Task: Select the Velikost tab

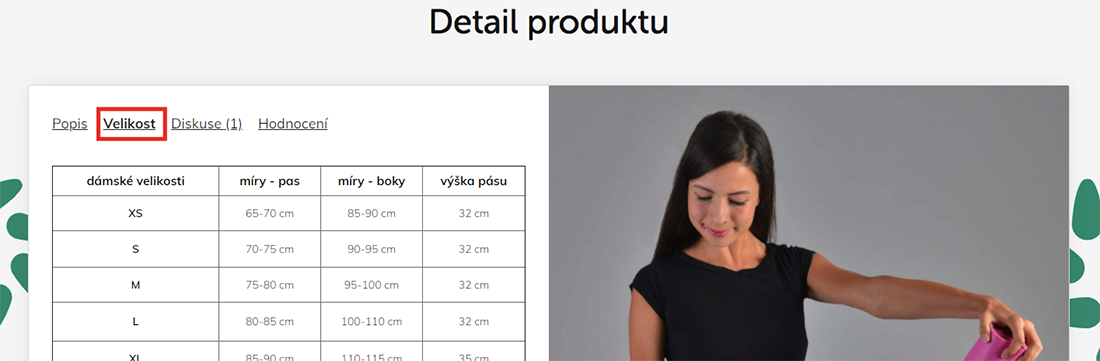Action: (130, 124)
